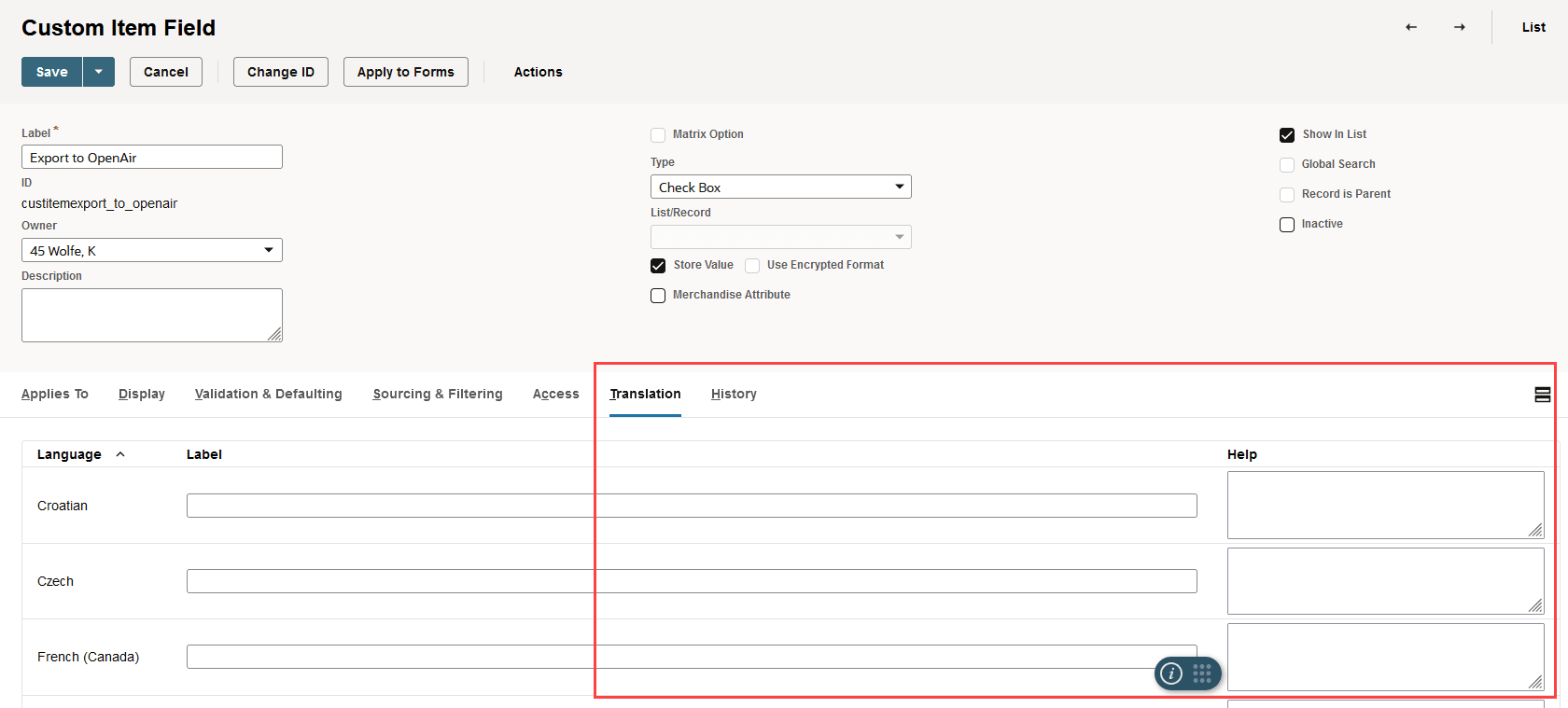Check Merchandise Attribute checkbox
Screen dimensions: 1568x708
click(658, 296)
